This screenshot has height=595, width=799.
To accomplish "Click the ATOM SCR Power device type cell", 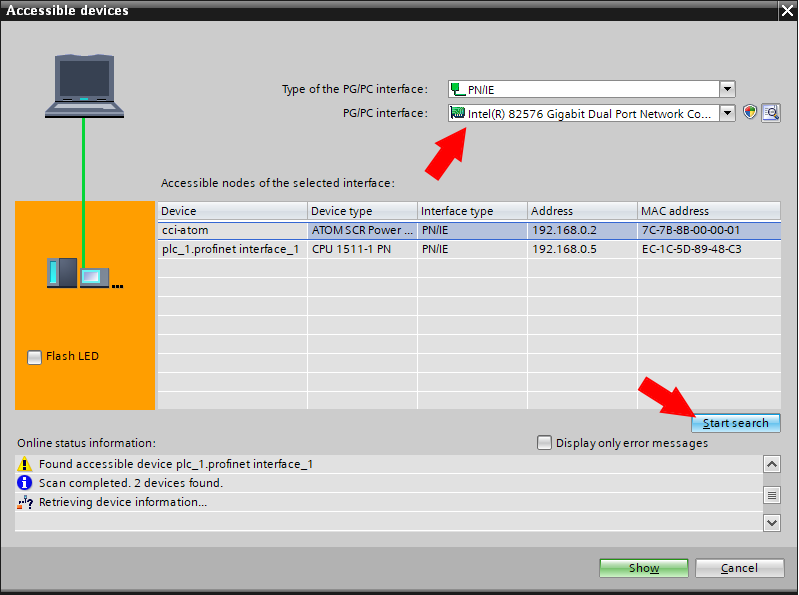I will point(362,230).
